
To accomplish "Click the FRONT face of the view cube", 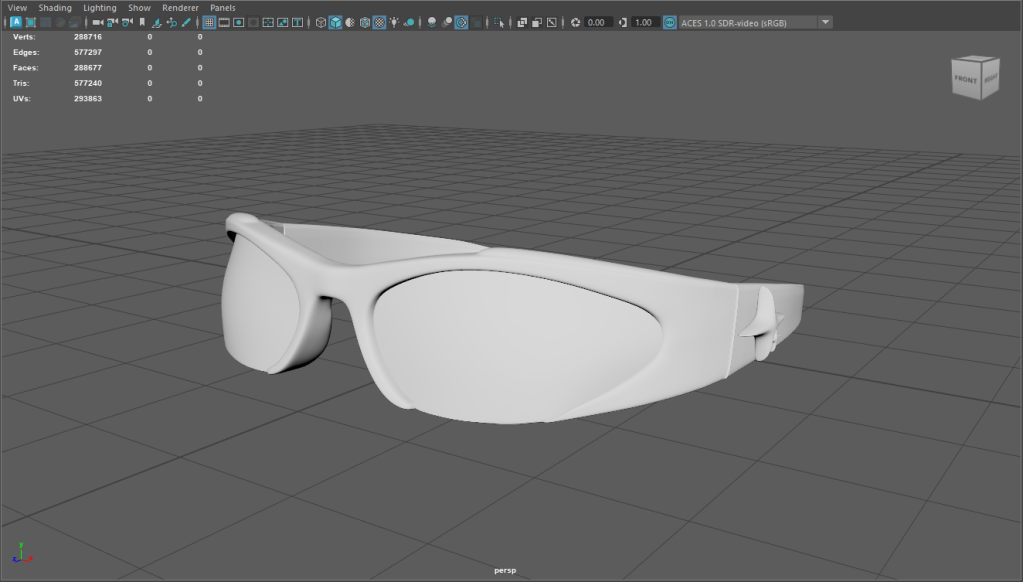I will tap(966, 79).
